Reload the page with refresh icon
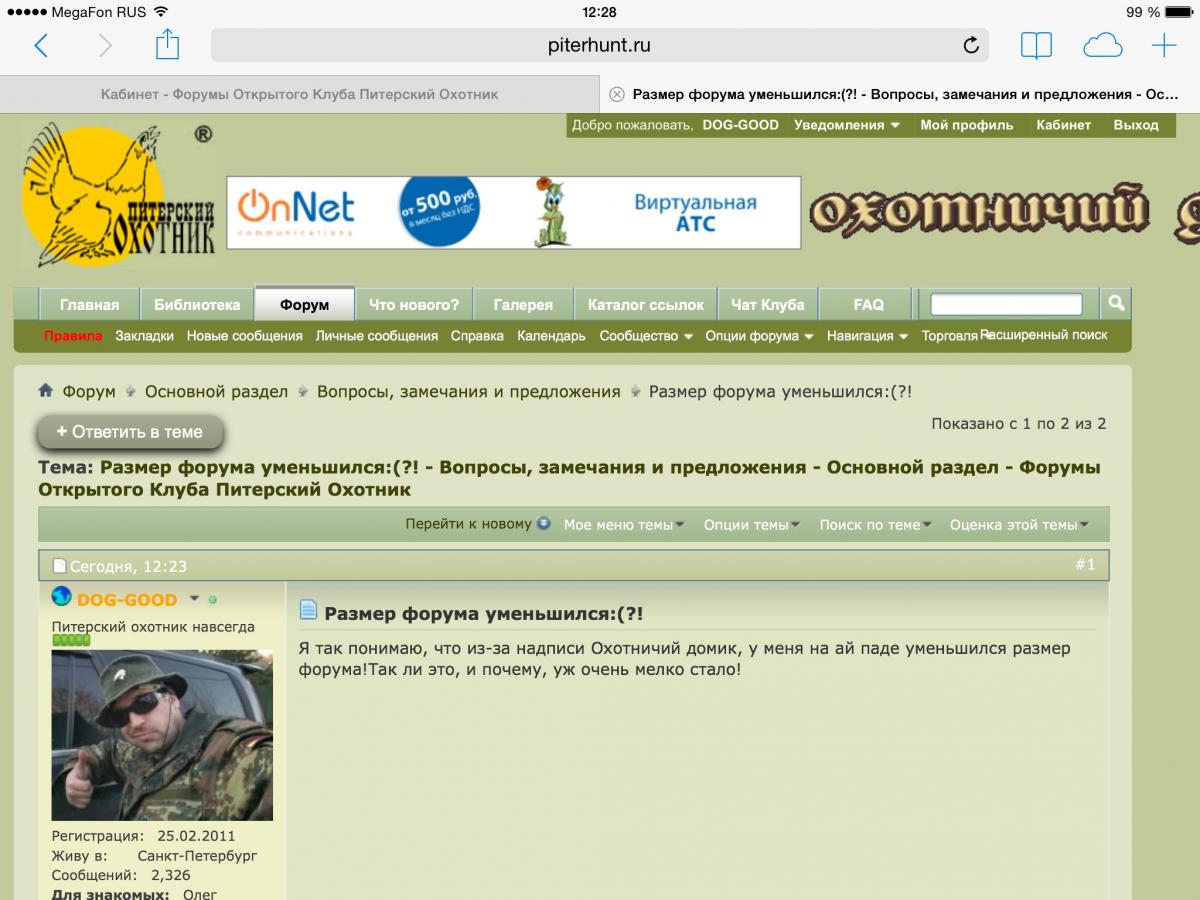Viewport: 1200px width, 900px height. pyautogui.click(x=970, y=45)
